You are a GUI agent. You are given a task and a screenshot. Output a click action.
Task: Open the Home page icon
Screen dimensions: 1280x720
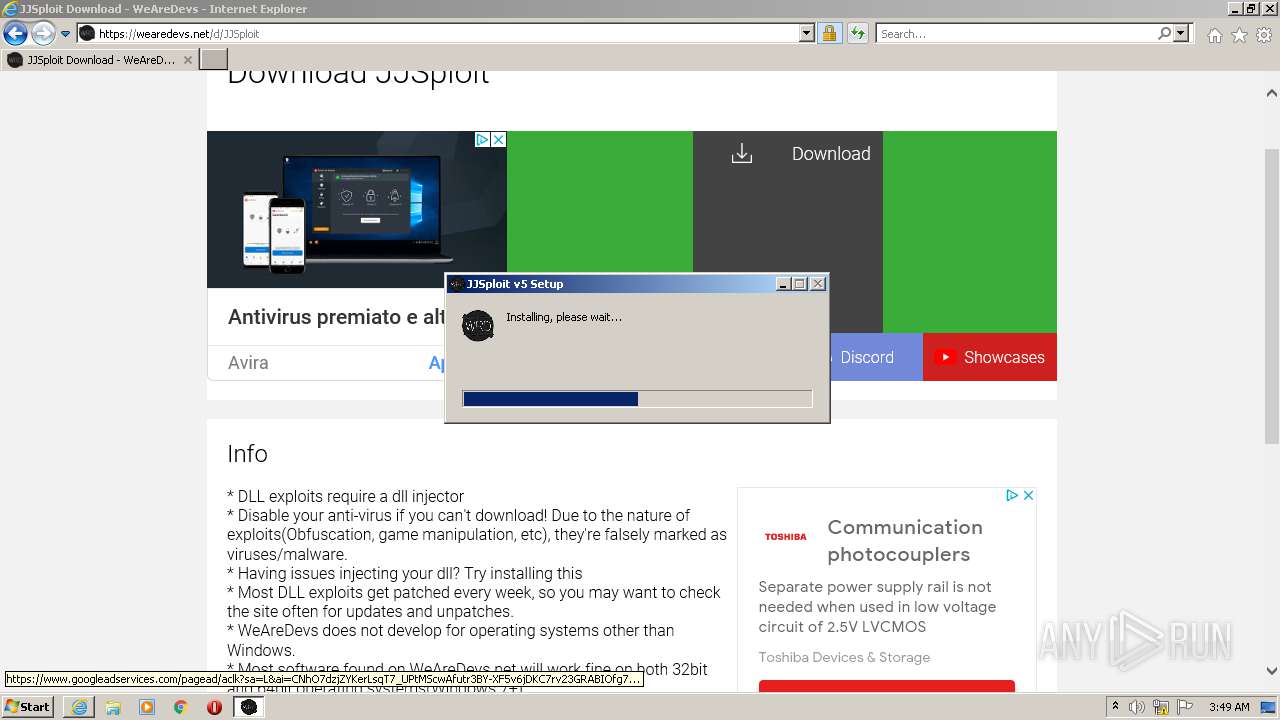(1214, 35)
